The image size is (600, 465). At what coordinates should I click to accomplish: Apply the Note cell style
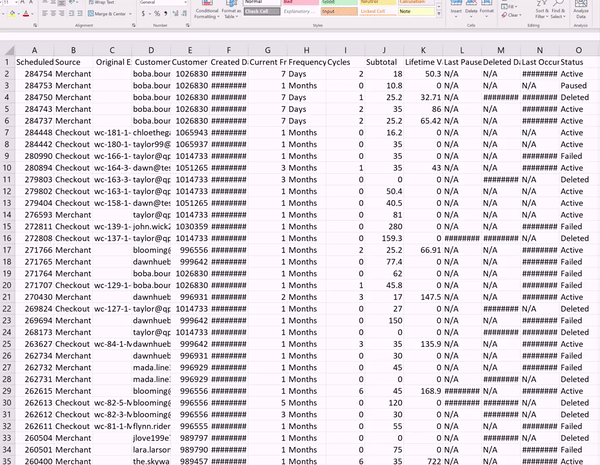click(x=416, y=11)
